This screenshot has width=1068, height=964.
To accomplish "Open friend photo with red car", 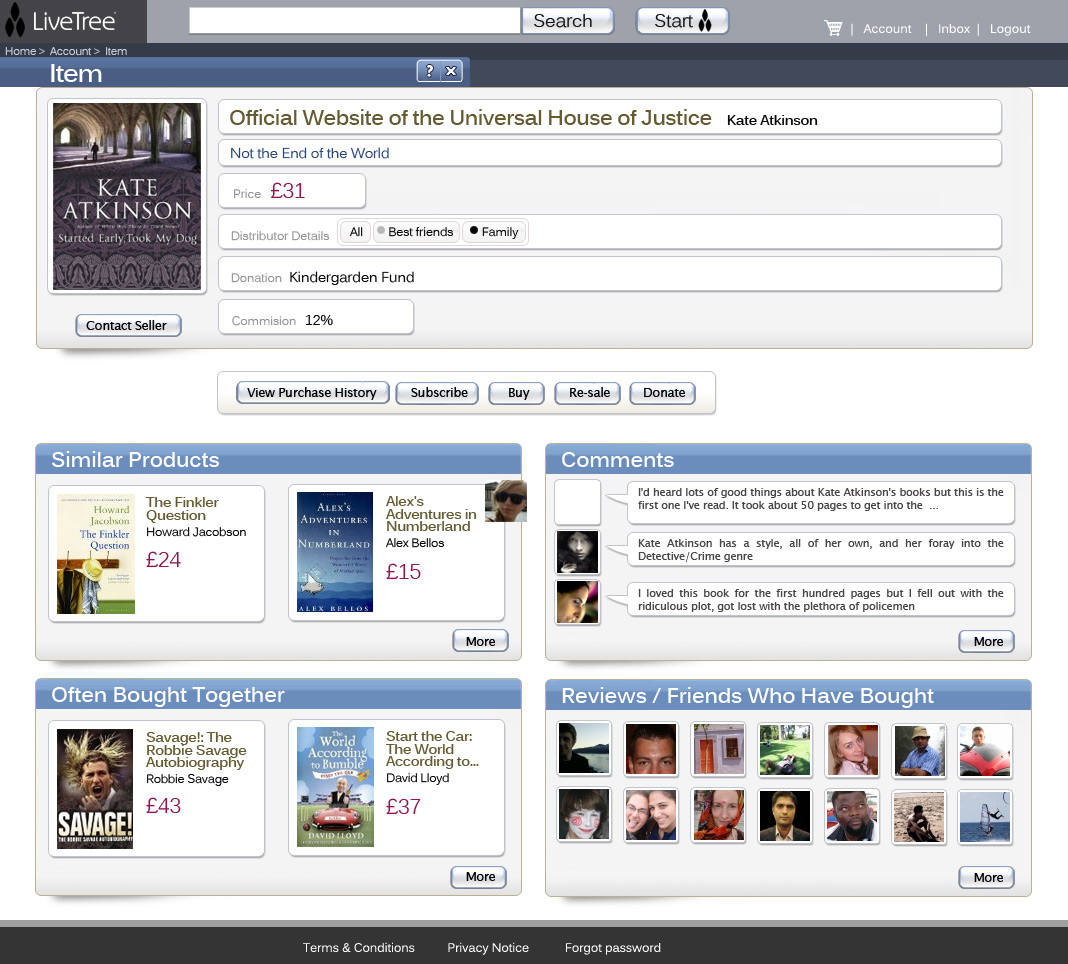I will (985, 751).
